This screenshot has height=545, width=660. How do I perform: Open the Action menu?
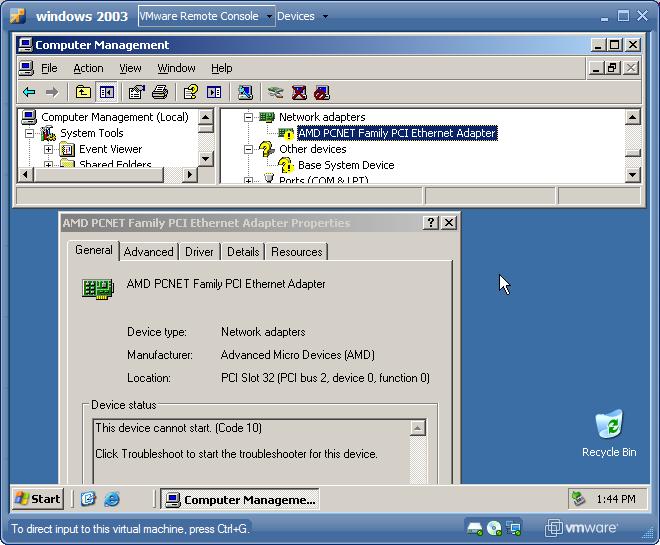pyautogui.click(x=88, y=68)
